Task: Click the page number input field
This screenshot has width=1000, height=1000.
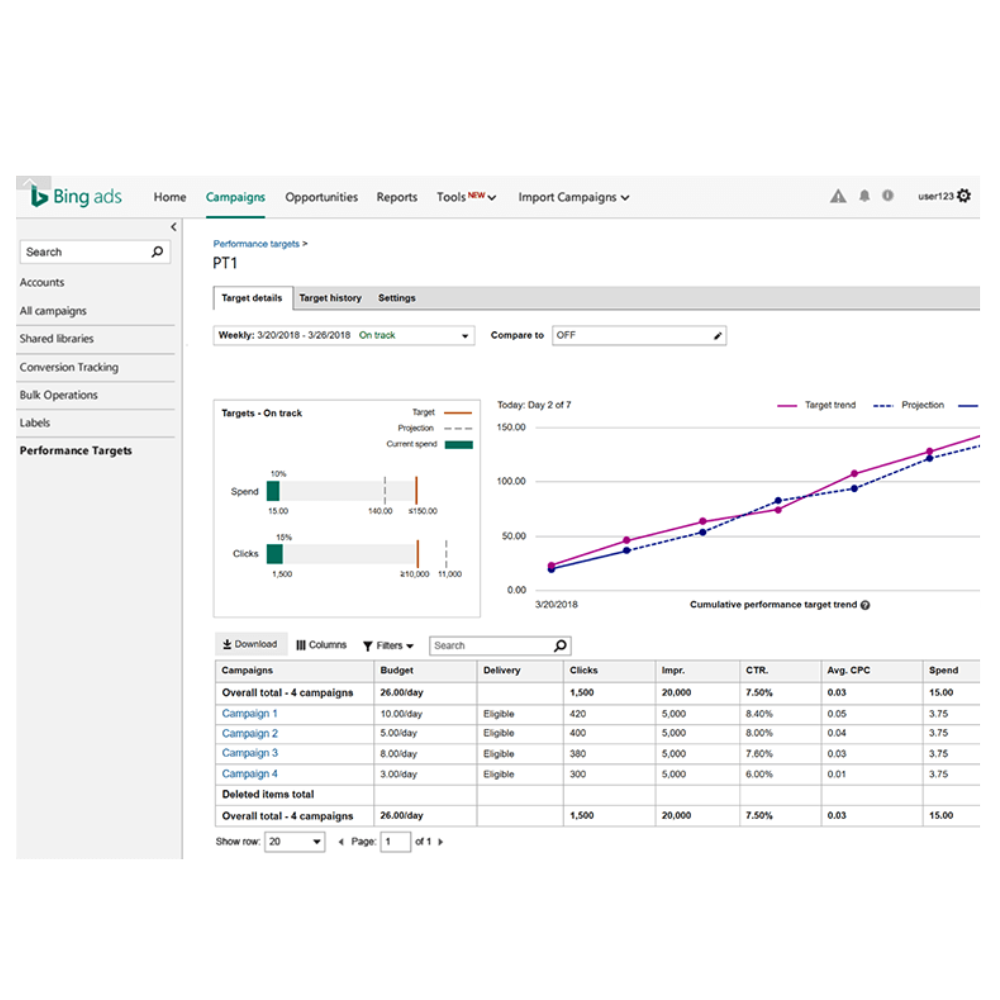Action: pyautogui.click(x=396, y=842)
